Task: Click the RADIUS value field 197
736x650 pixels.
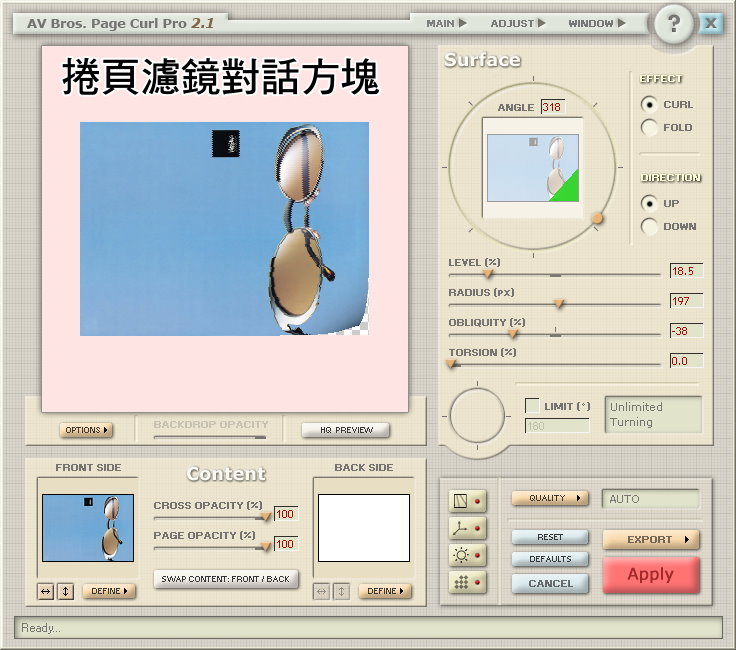Action: [x=686, y=301]
